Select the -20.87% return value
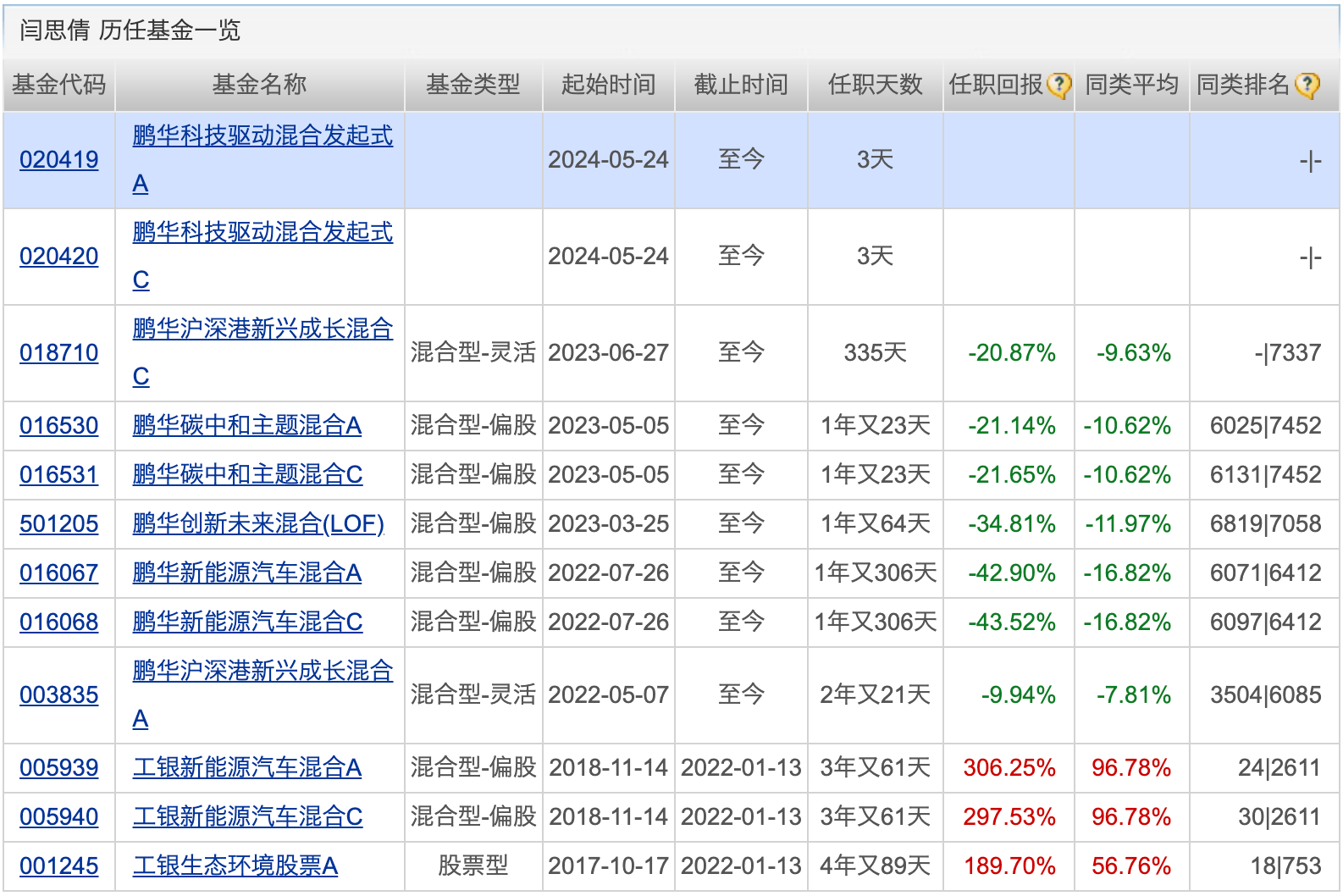This screenshot has height=896, width=1343. [1012, 352]
